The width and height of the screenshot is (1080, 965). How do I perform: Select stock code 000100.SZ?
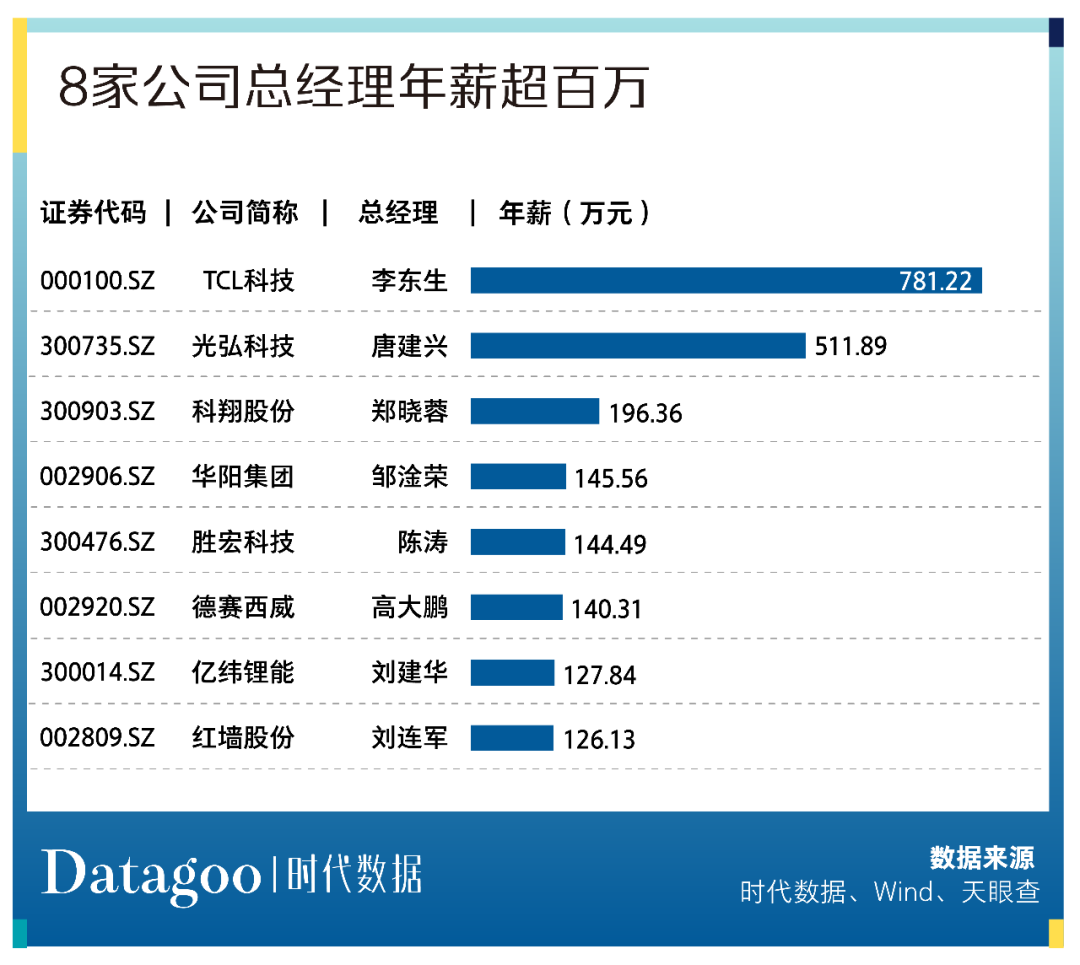pos(97,281)
